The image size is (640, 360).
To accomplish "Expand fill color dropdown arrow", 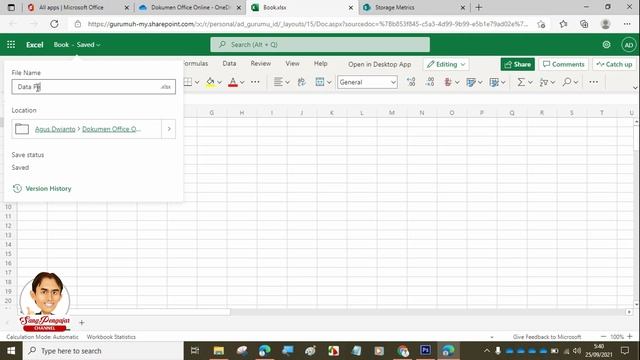I will pyautogui.click(x=220, y=82).
